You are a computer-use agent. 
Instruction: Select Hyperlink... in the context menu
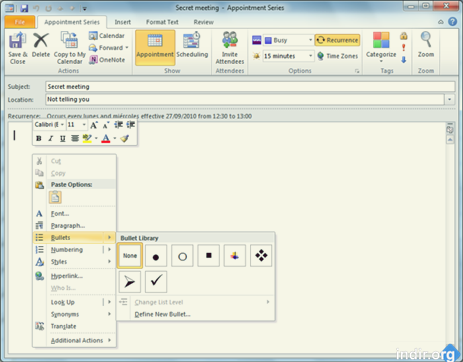pos(67,276)
